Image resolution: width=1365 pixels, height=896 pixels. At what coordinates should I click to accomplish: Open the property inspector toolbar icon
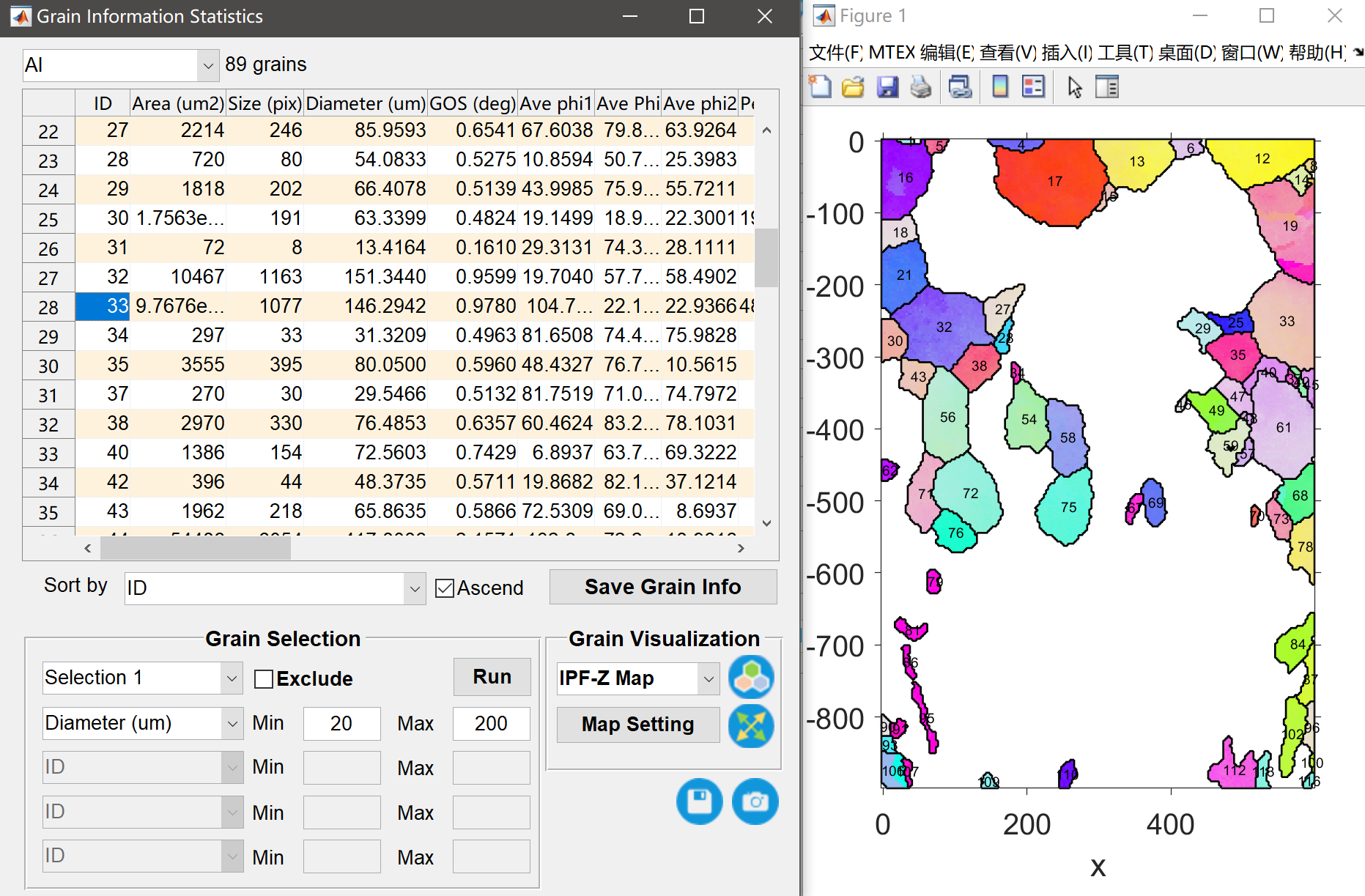(1106, 87)
